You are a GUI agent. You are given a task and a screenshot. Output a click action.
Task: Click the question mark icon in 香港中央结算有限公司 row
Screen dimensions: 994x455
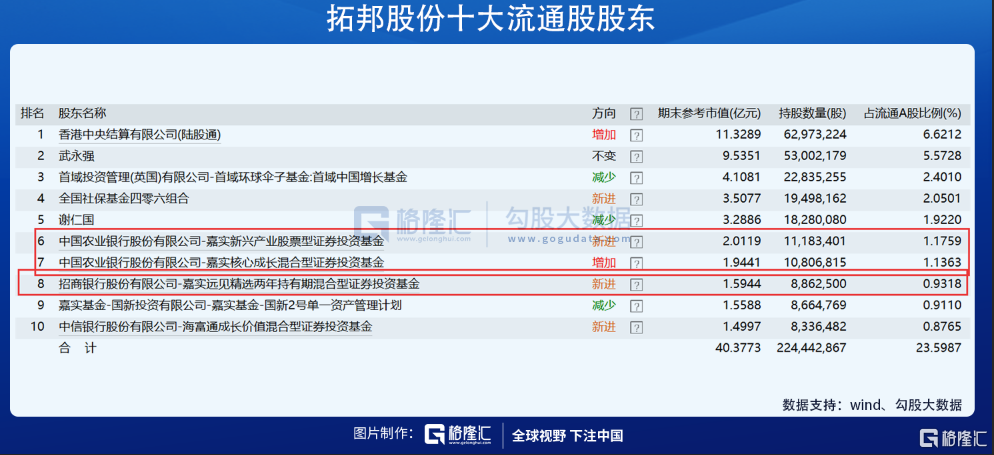[636, 135]
